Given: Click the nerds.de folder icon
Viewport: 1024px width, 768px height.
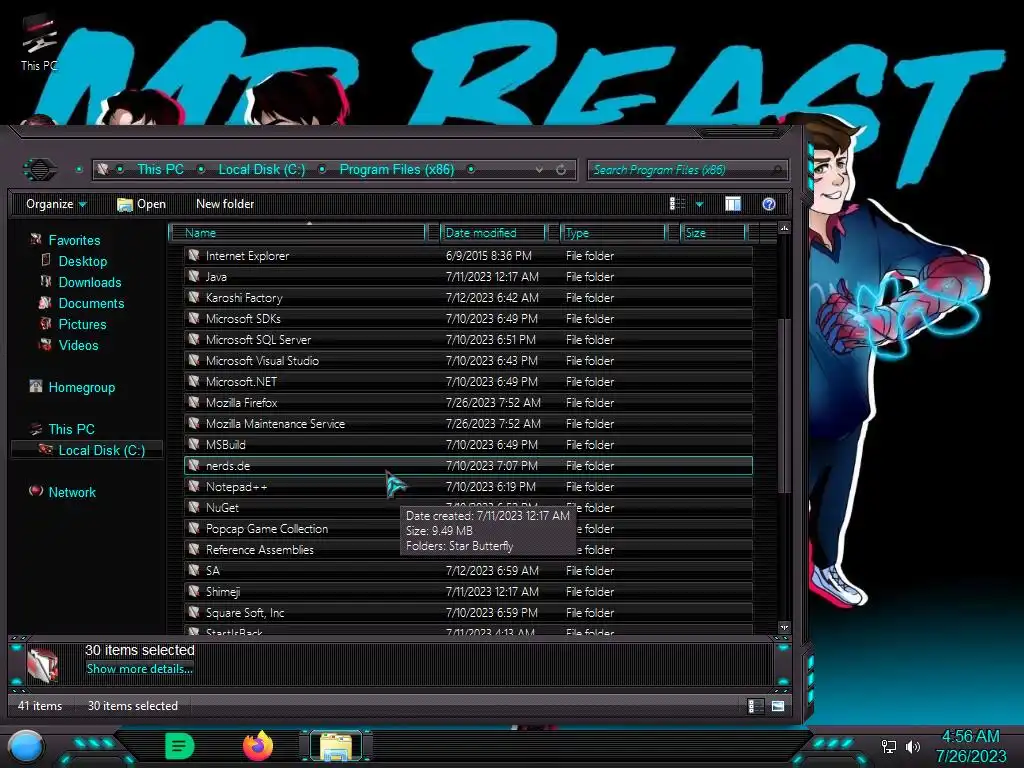Looking at the screenshot, I should coord(194,465).
